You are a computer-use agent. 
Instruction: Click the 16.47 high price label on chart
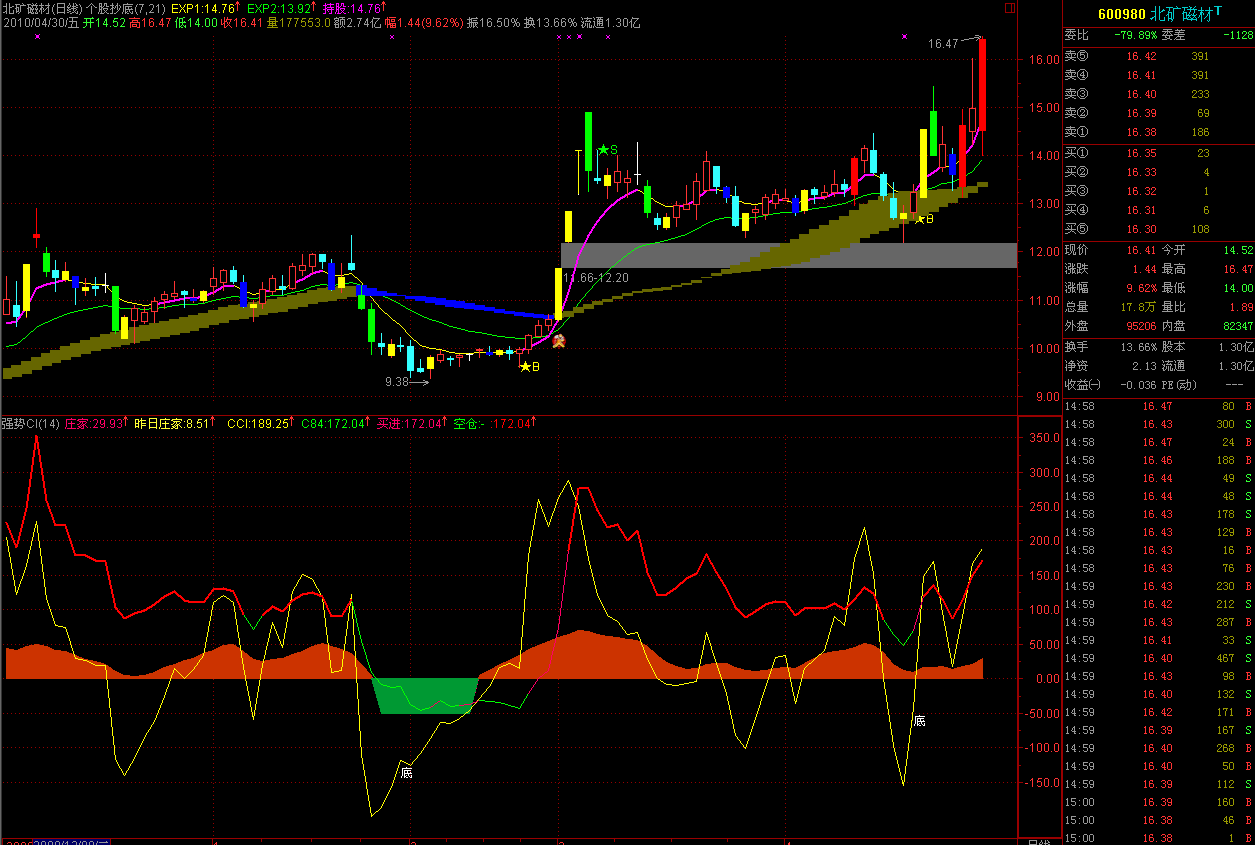click(x=943, y=44)
